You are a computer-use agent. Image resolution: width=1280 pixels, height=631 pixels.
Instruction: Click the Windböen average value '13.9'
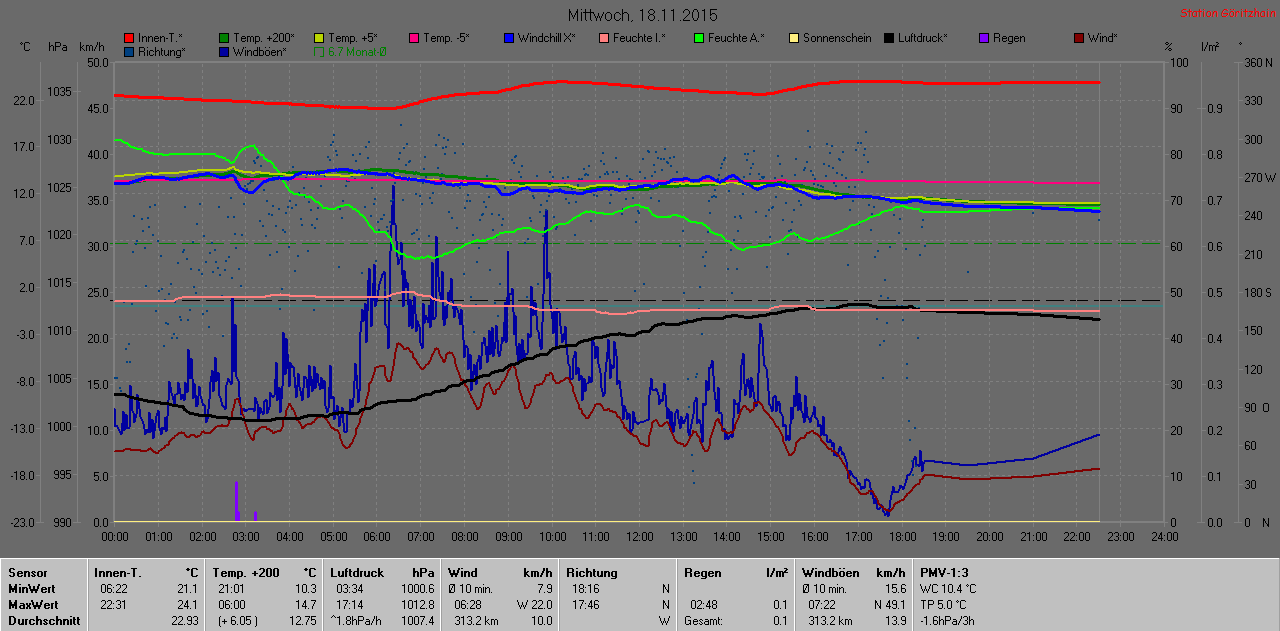894,621
